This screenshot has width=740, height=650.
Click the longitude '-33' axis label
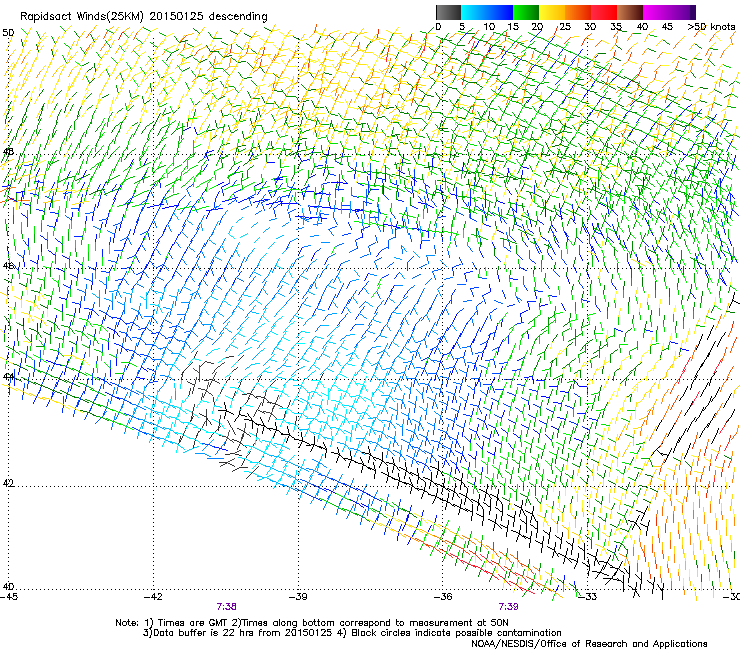(x=588, y=597)
